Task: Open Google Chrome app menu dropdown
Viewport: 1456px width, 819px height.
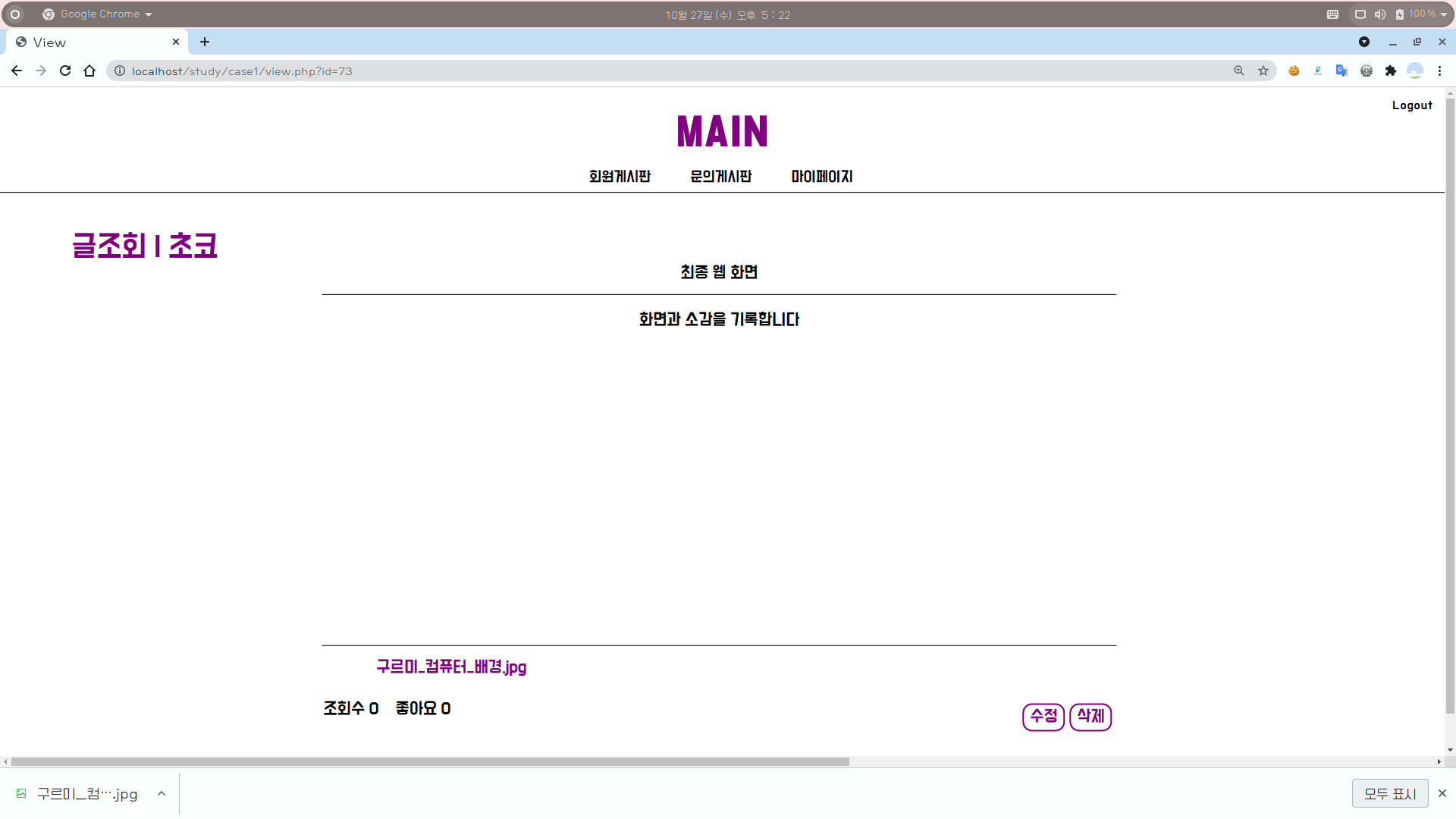Action: (99, 14)
